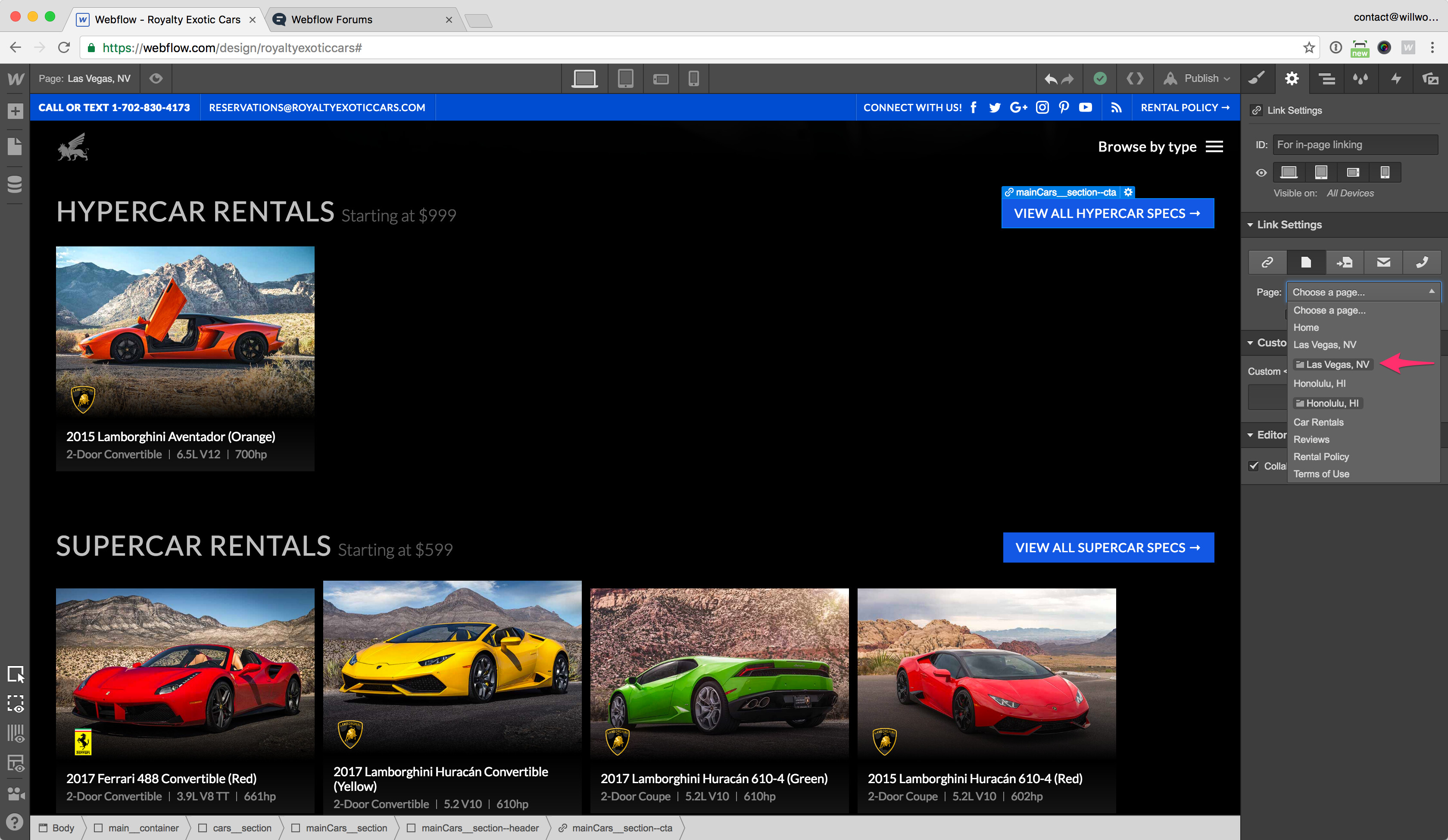Toggle desktop visibility in element settings

[x=1289, y=172]
